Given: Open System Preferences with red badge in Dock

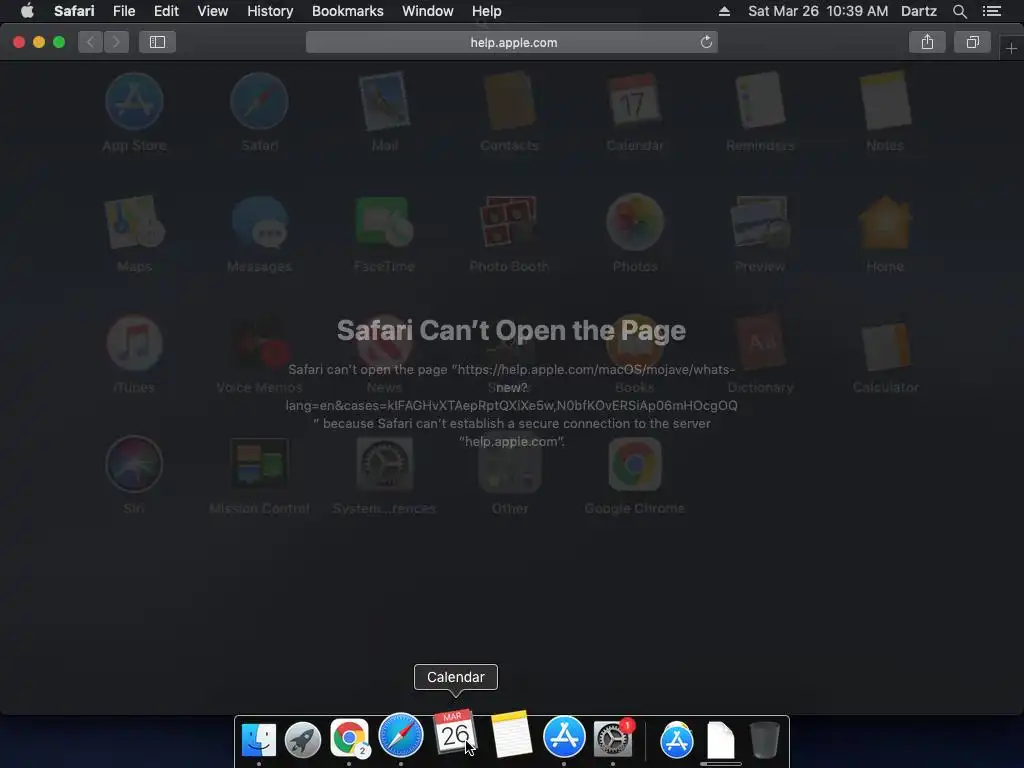Looking at the screenshot, I should (613, 739).
